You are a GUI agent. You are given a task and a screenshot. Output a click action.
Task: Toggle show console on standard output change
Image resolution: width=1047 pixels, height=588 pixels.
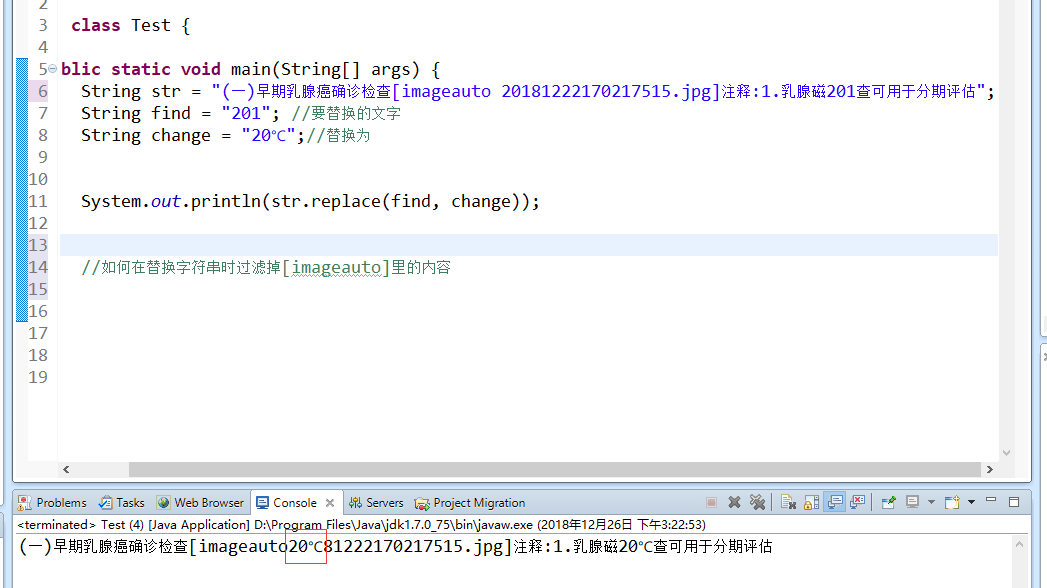pos(835,502)
